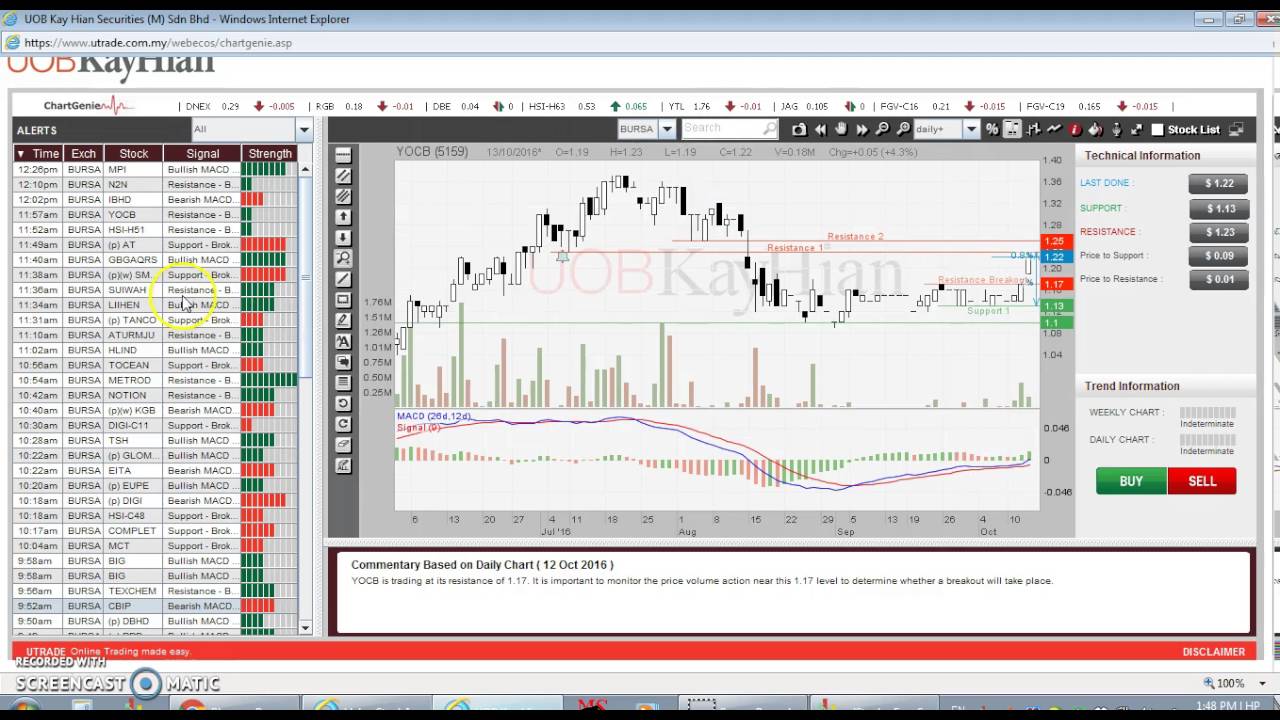Click the redo arrow in drawing toolbar
1280x720 pixels.
coord(343,422)
